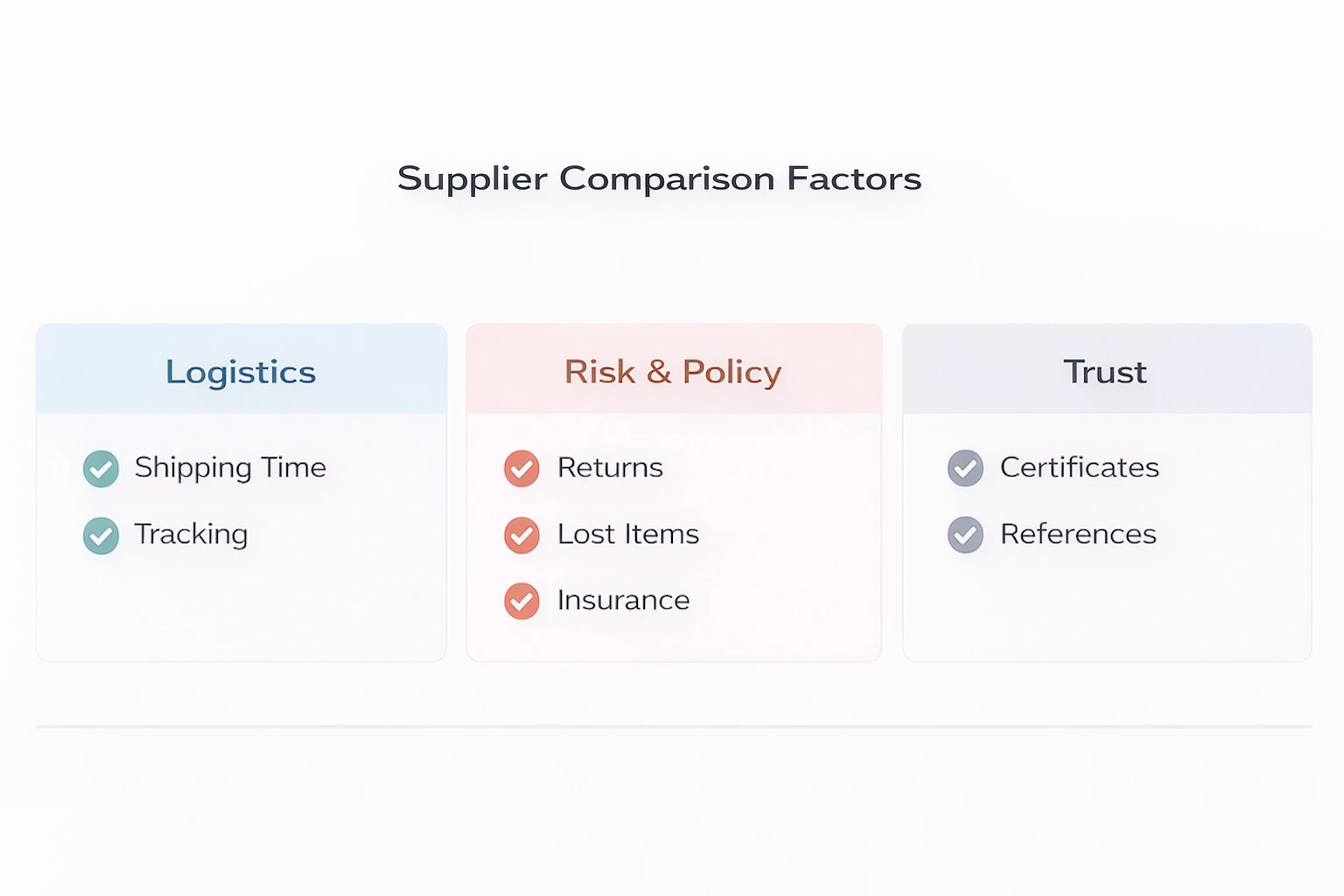The width and height of the screenshot is (1344, 896).
Task: Click the horizontal divider line below cards
Action: 674,726
